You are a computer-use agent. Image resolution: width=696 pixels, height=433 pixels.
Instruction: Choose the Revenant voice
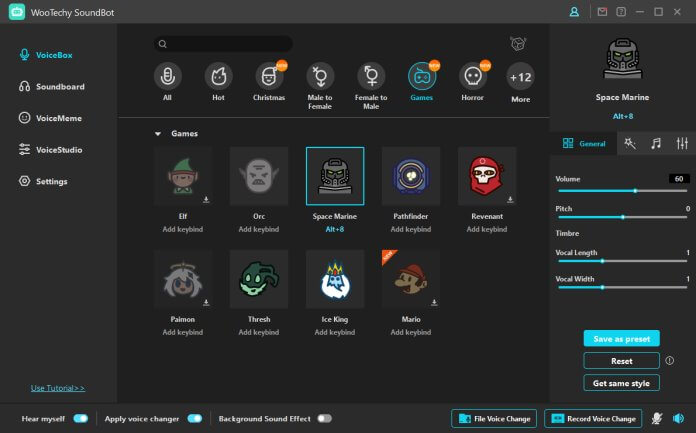pyautogui.click(x=487, y=176)
